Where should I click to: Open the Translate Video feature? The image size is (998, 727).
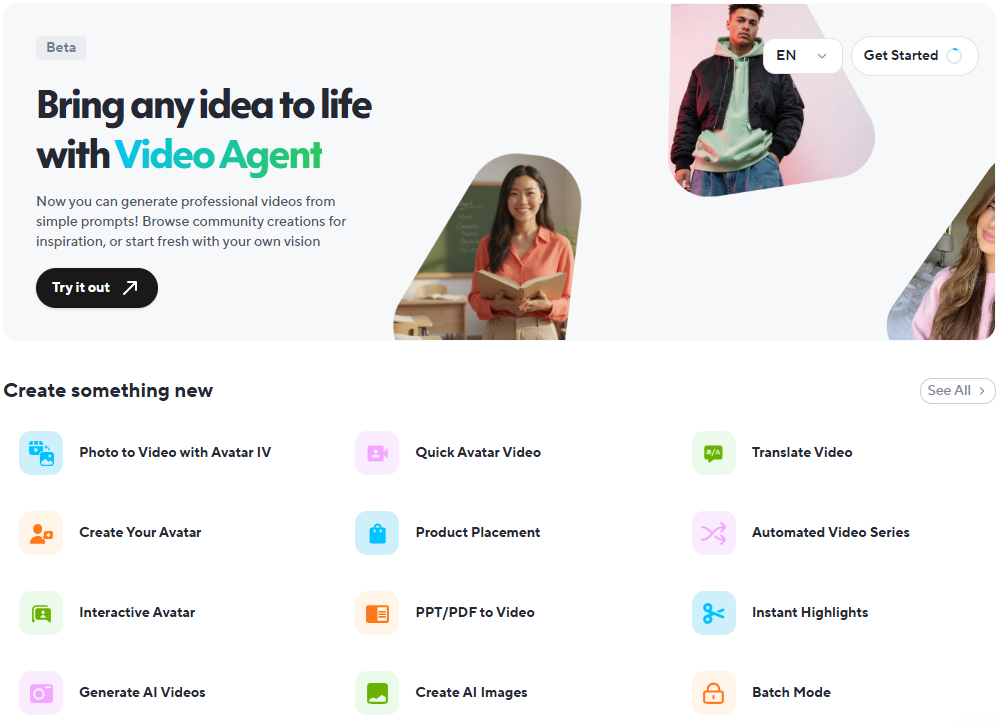tap(802, 452)
